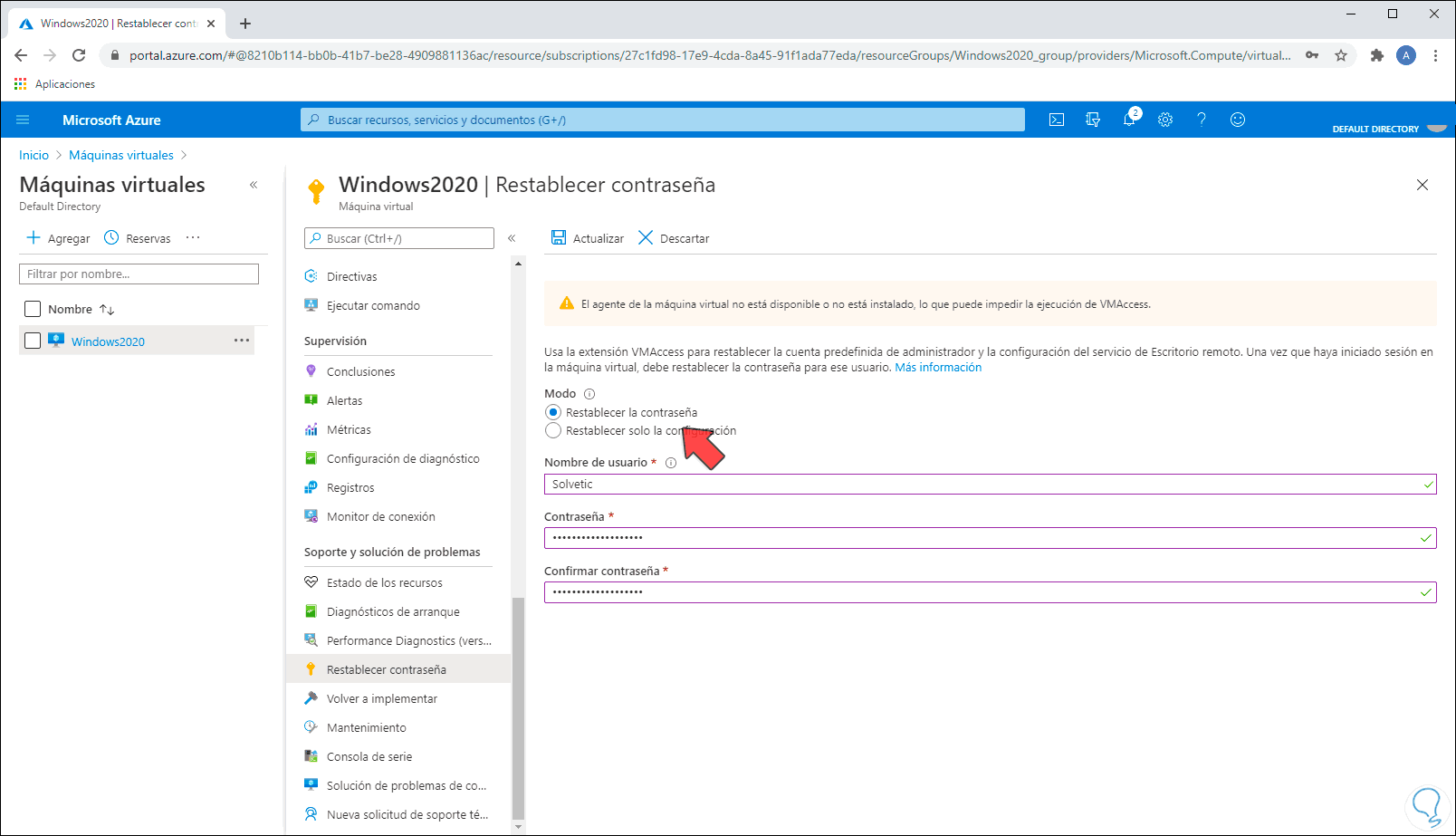Click the Contraseña password field
1456x836 pixels.
(990, 538)
